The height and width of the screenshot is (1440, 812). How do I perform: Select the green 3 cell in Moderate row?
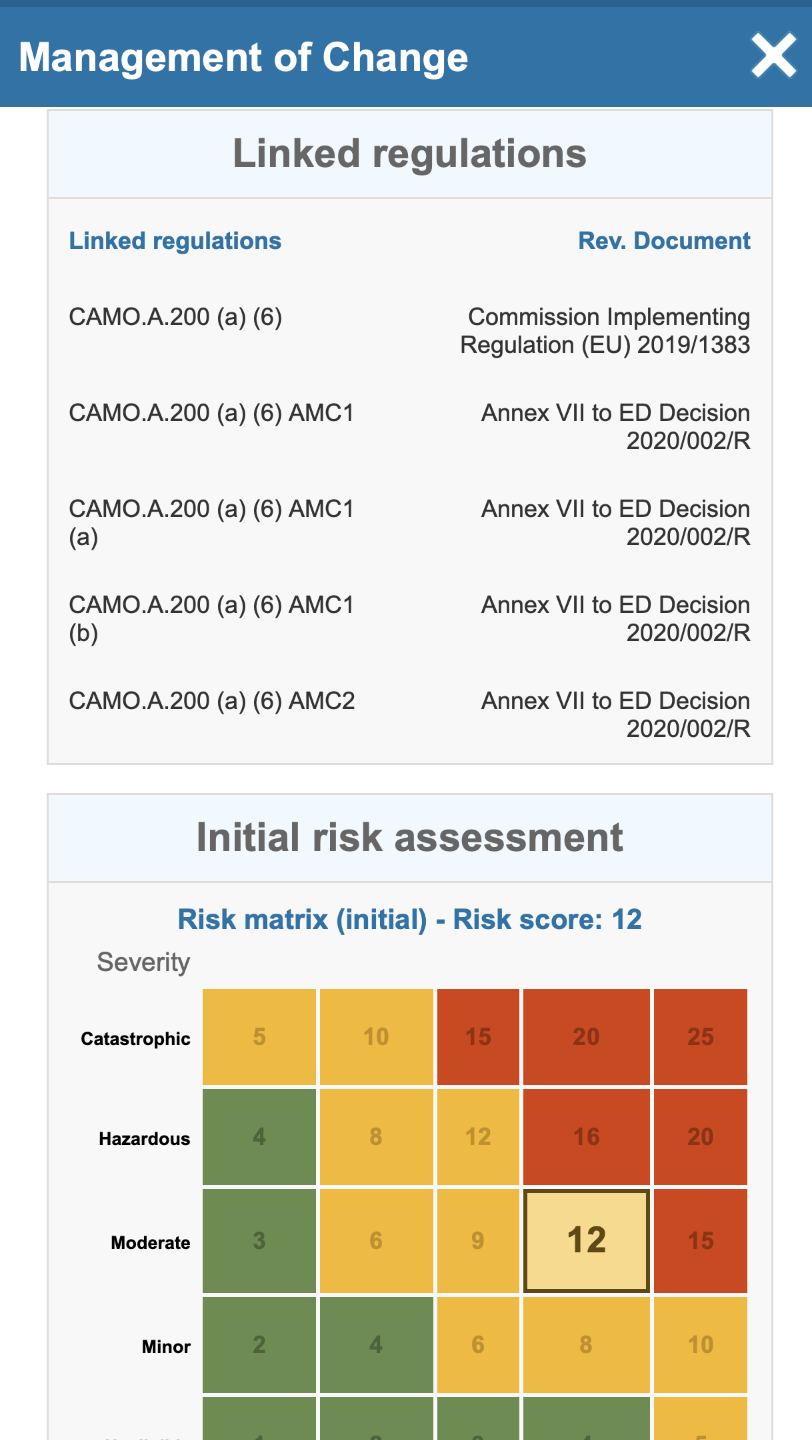(259, 1241)
